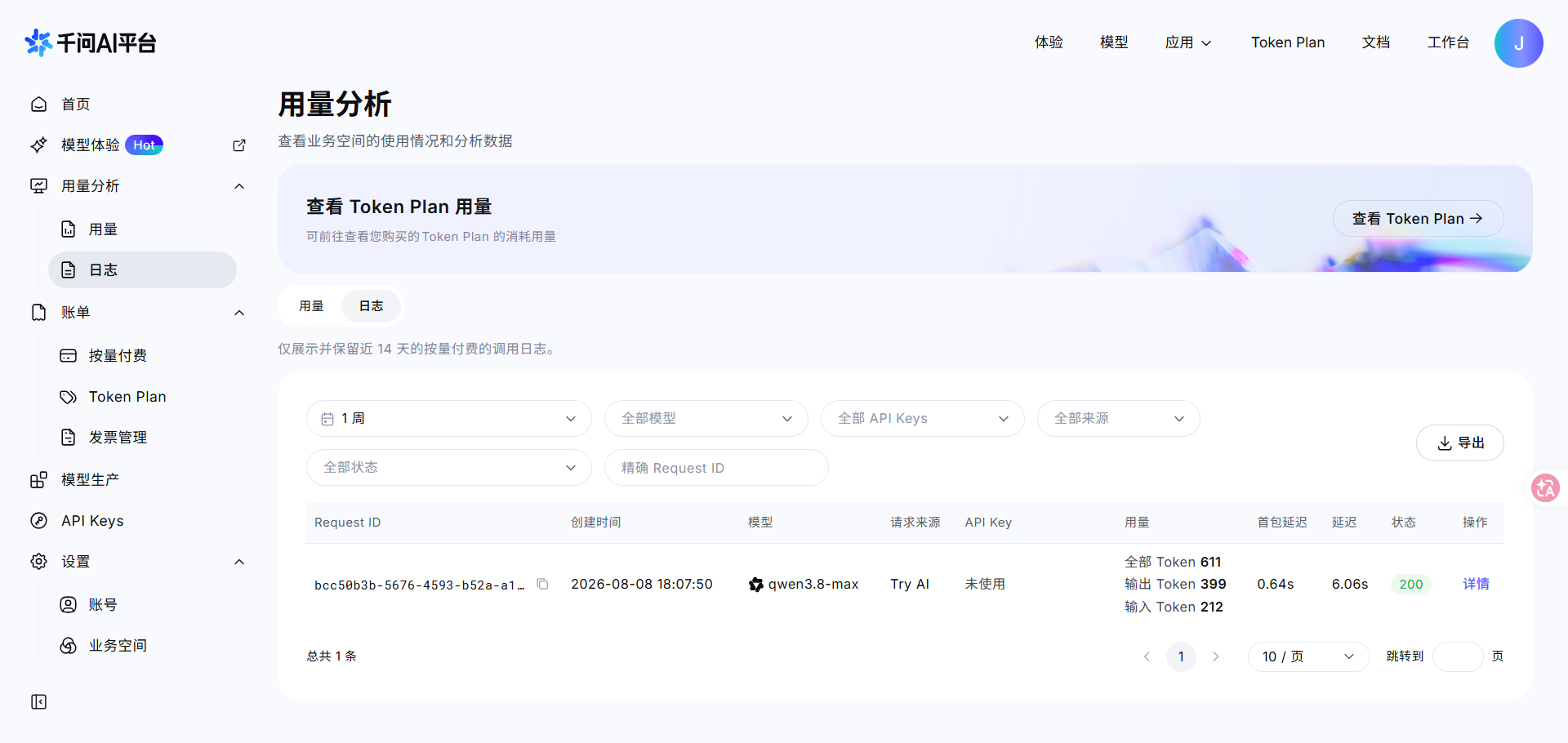Click the 发票管理 invoice icon
The image size is (1568, 743).
(x=69, y=438)
